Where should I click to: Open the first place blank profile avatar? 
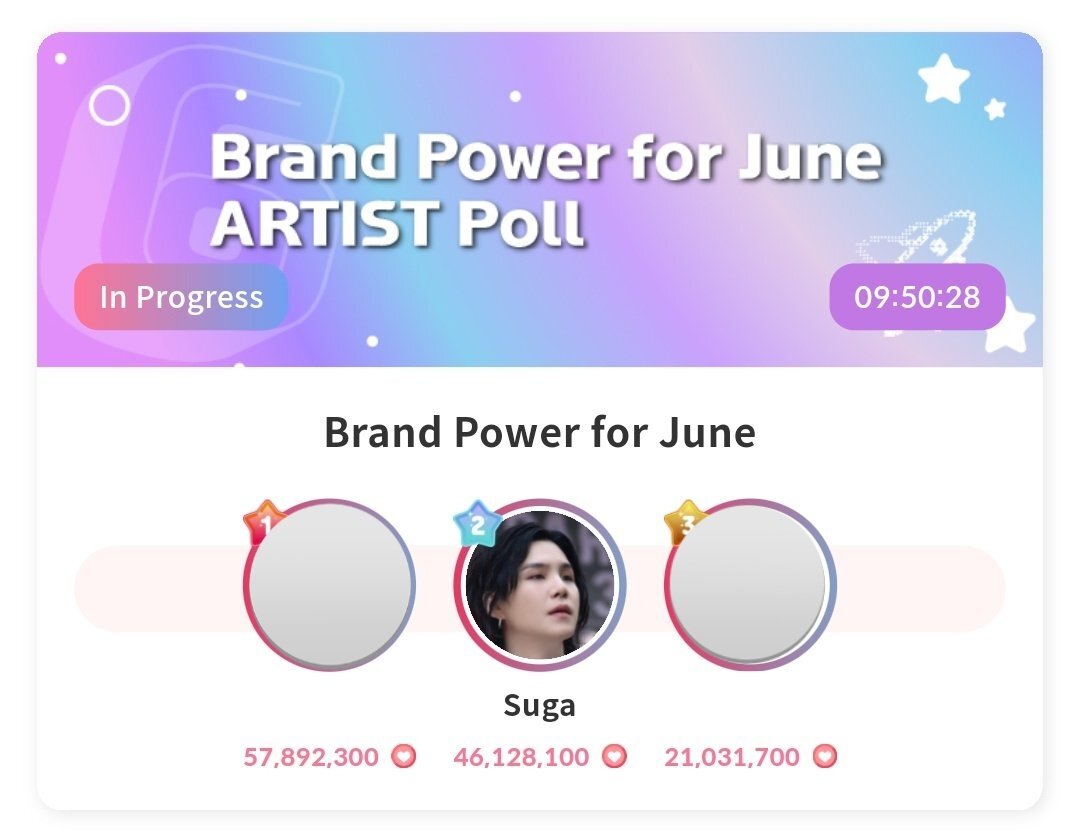point(329,585)
